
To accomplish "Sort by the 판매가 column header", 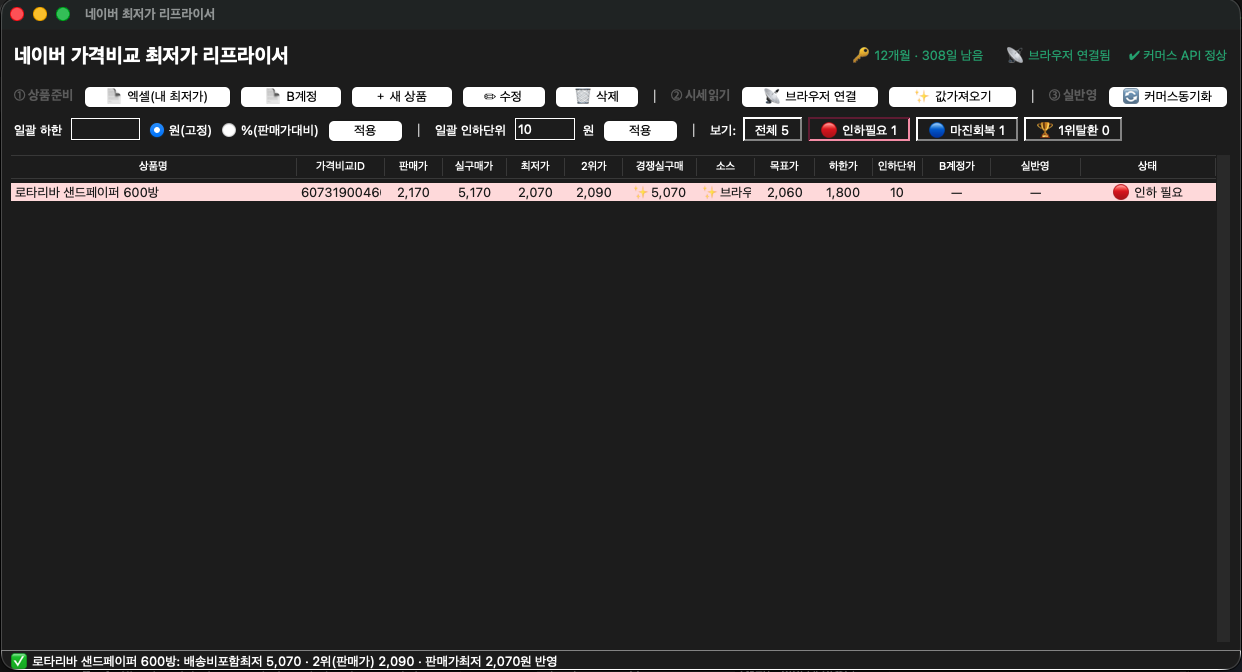I will 413,167.
